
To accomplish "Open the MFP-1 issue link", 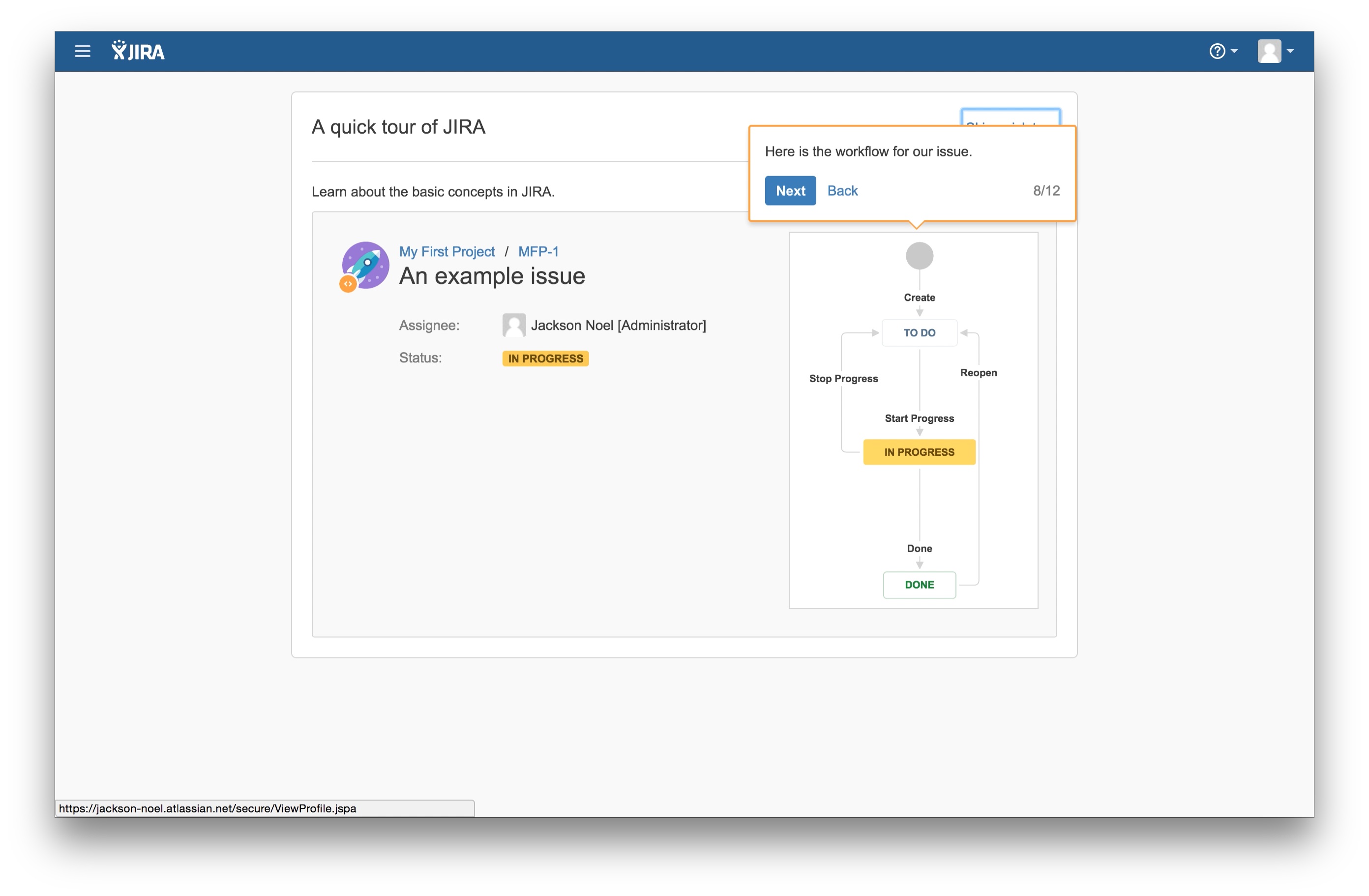I will click(538, 251).
